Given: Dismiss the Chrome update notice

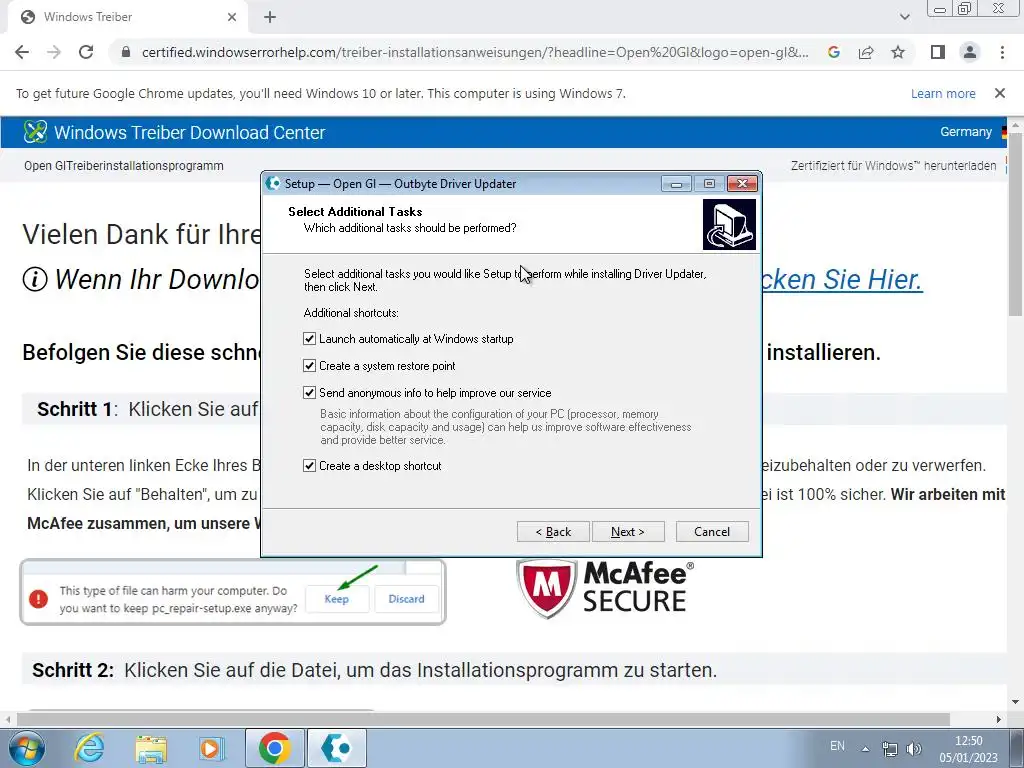Looking at the screenshot, I should 999,93.
